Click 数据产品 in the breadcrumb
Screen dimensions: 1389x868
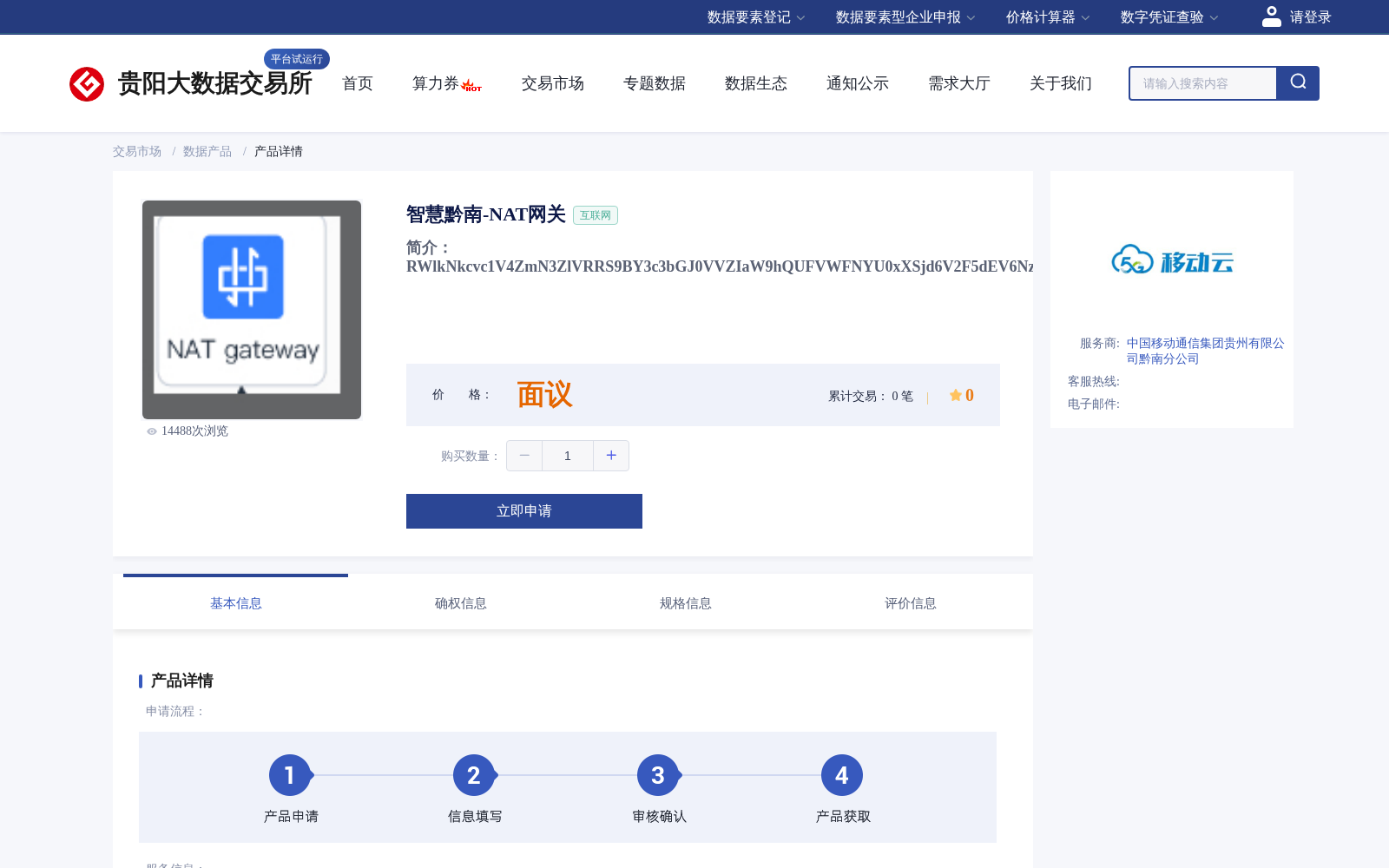click(x=207, y=151)
